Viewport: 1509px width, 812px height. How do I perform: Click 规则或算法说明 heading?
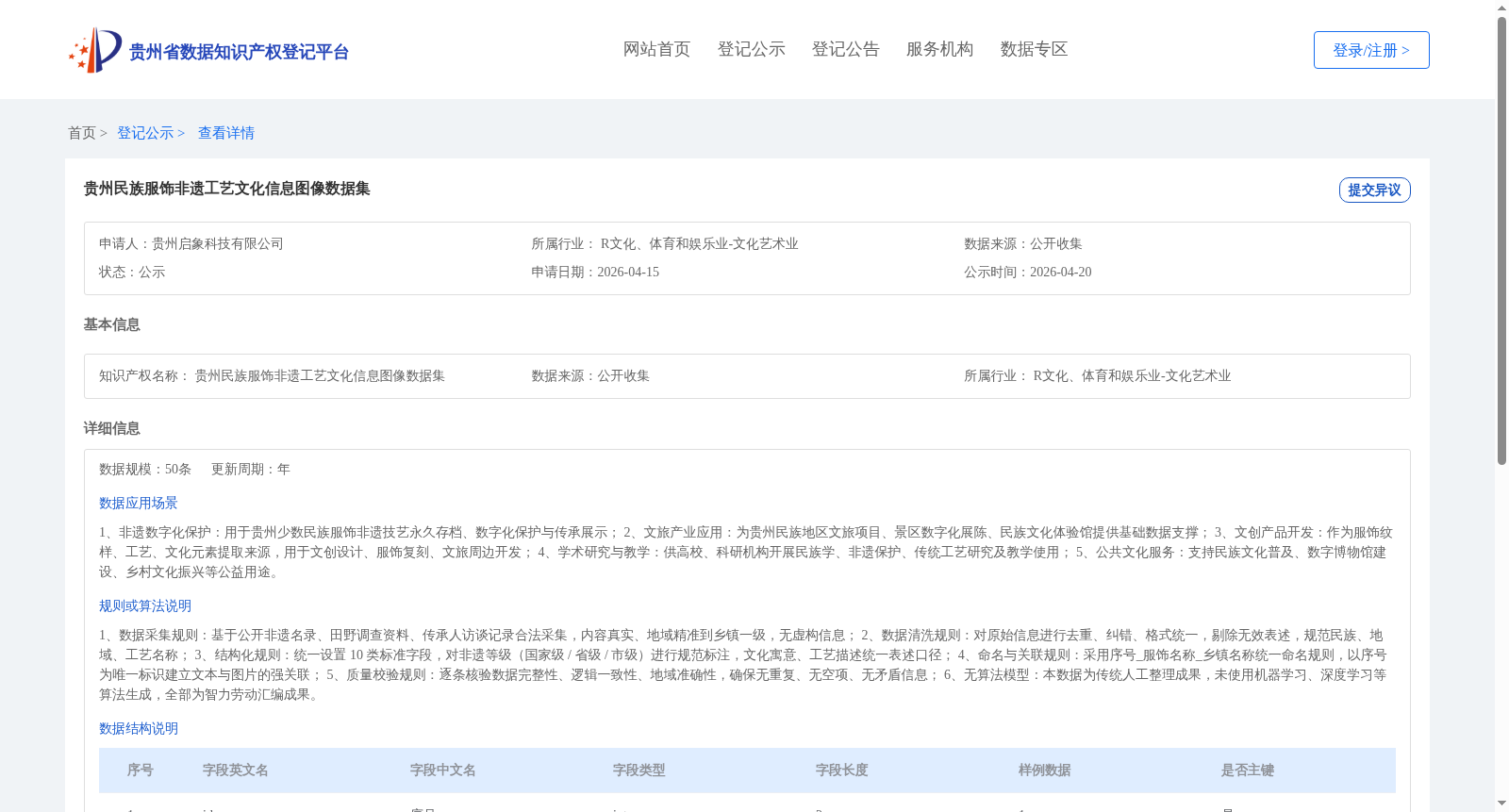pyautogui.click(x=145, y=605)
